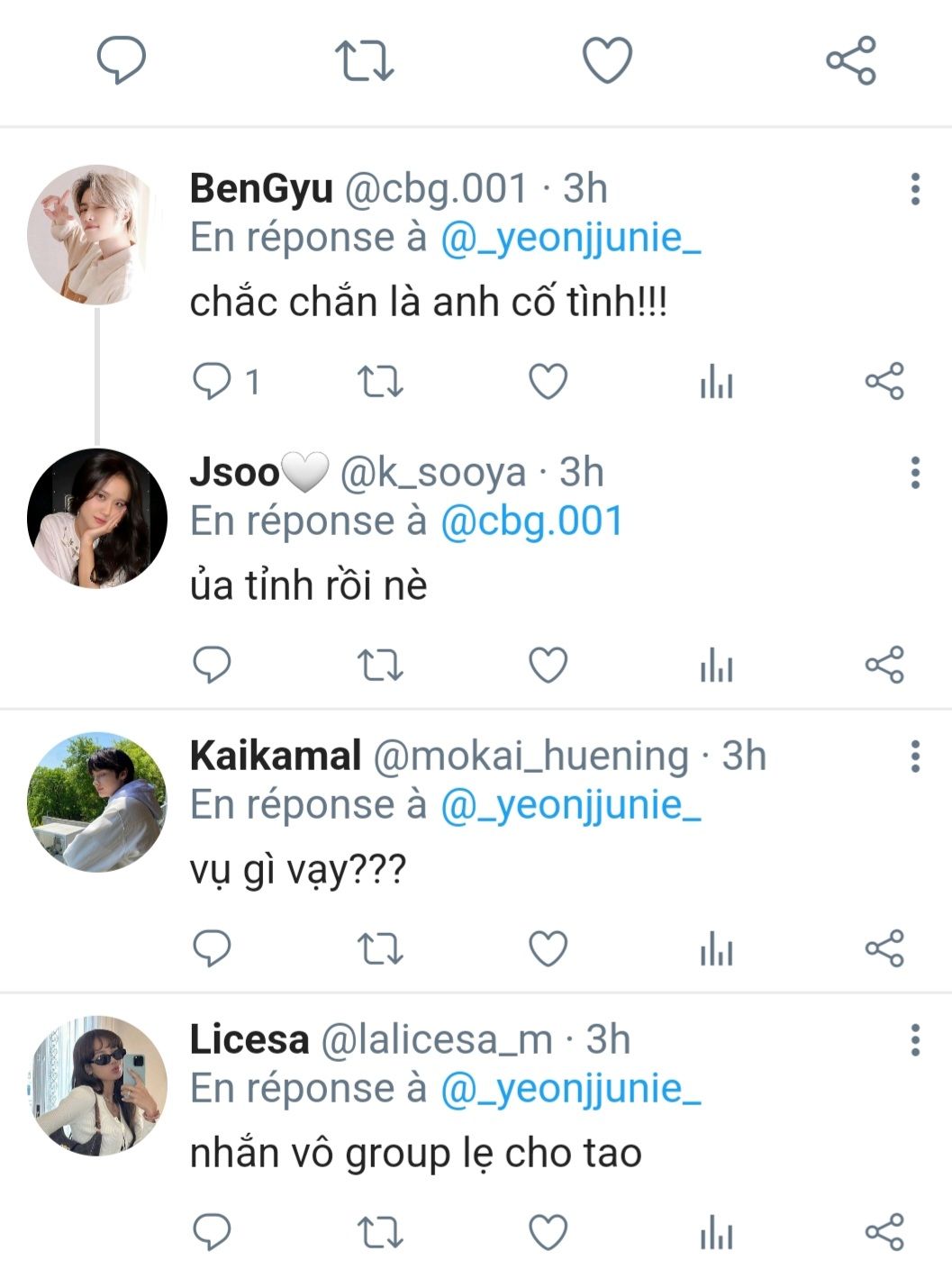952x1269 pixels.
Task: Open BenGyu's profile picture
Action: pyautogui.click(x=97, y=235)
